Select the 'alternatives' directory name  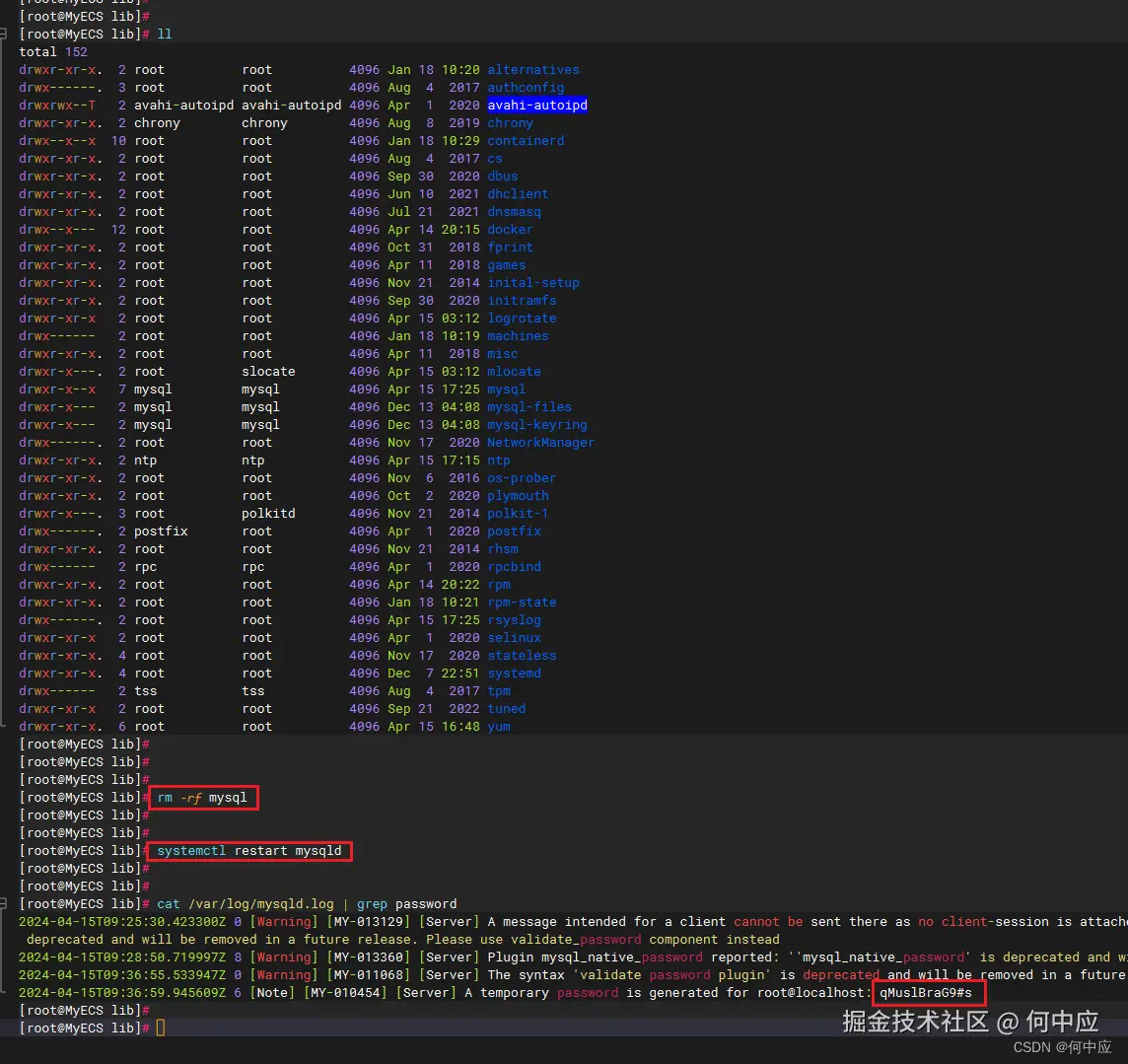click(533, 70)
